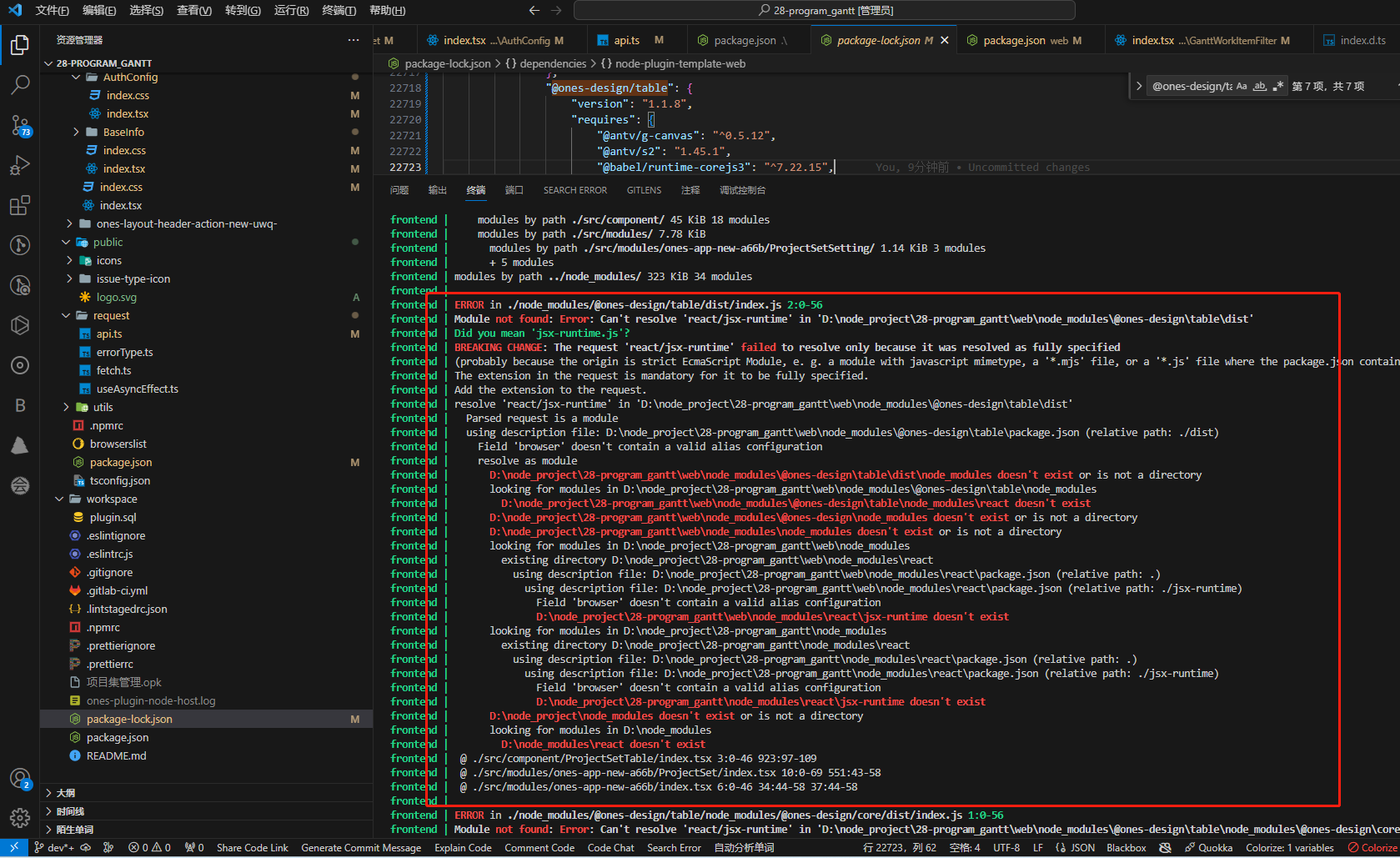Open the 编辑(E) menu
Image resolution: width=1400 pixels, height=858 pixels.
point(99,10)
